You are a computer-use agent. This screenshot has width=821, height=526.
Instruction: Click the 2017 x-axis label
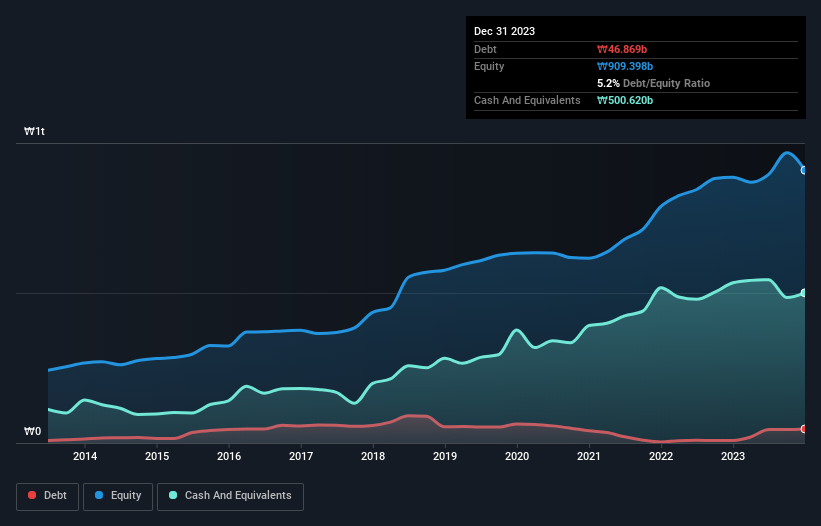pos(301,456)
